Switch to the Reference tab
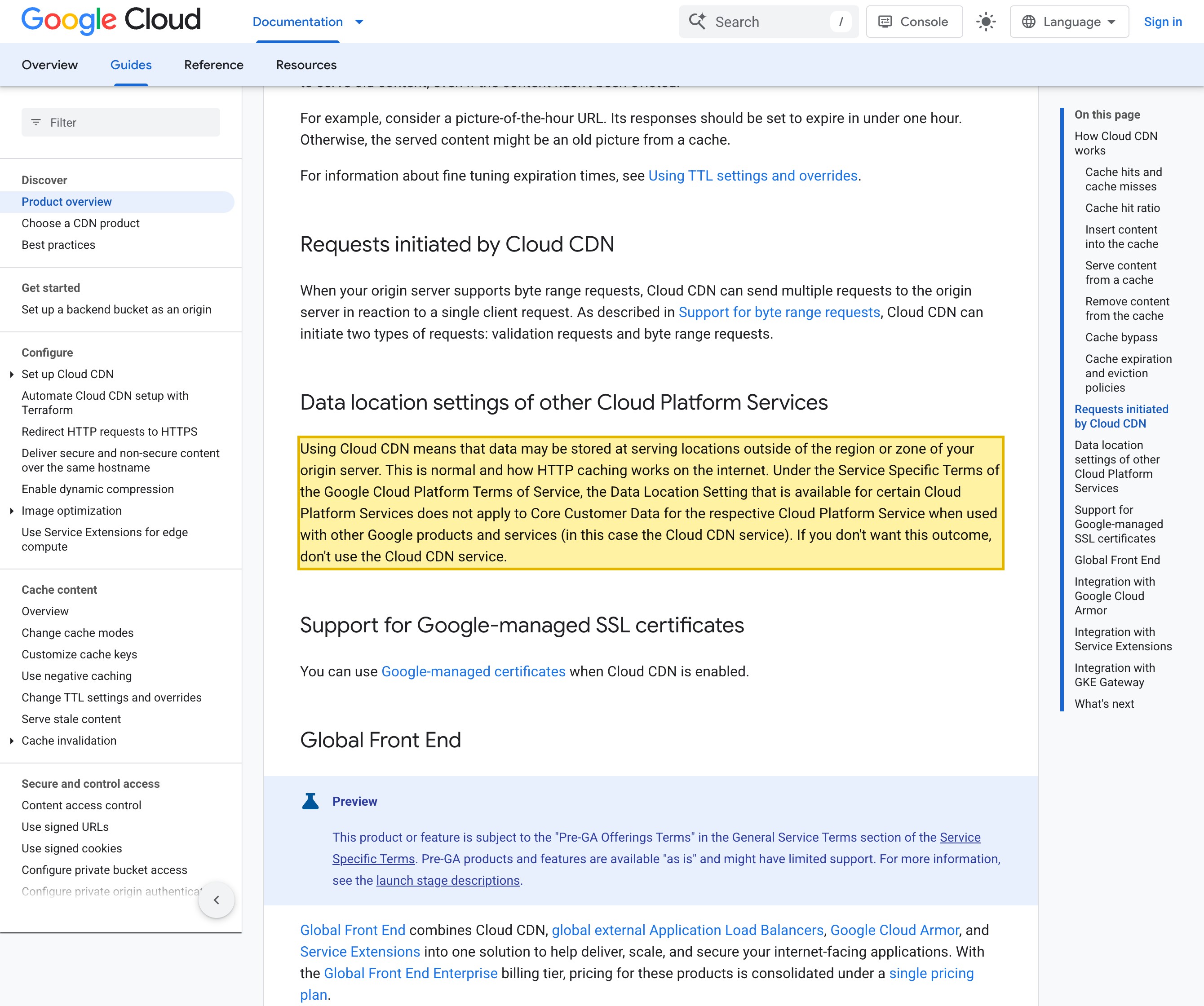Image resolution: width=1204 pixels, height=1006 pixels. click(x=214, y=65)
